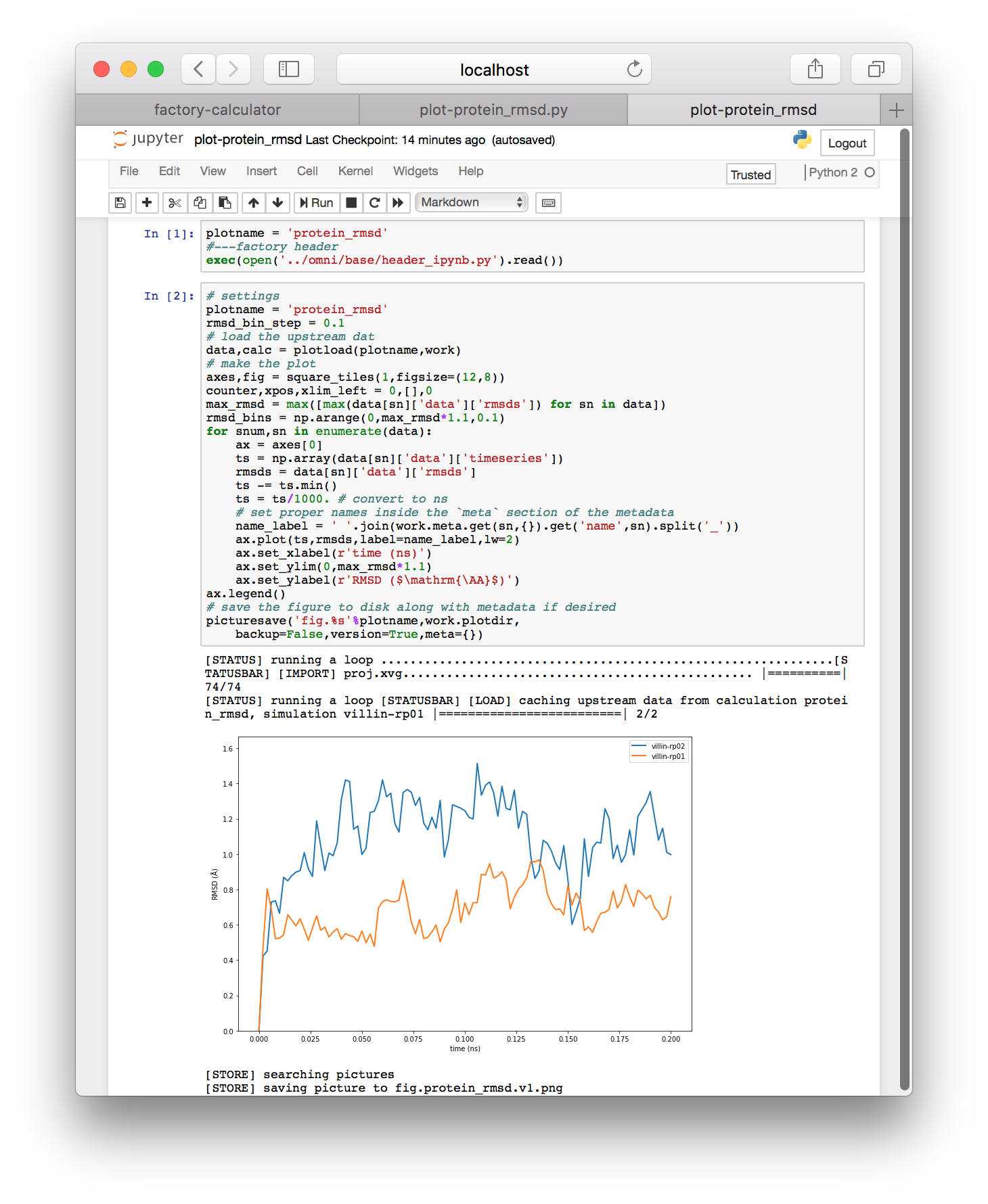Open the command palette keyboard icon
Viewport: 988px width, 1204px height.
tap(549, 202)
